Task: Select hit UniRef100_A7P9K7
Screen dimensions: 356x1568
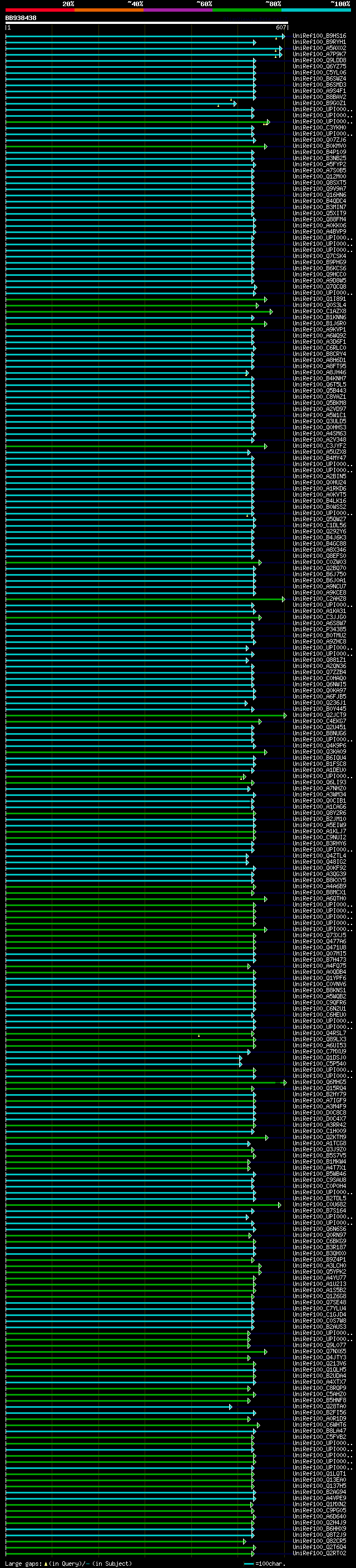Action: pyautogui.click(x=319, y=54)
